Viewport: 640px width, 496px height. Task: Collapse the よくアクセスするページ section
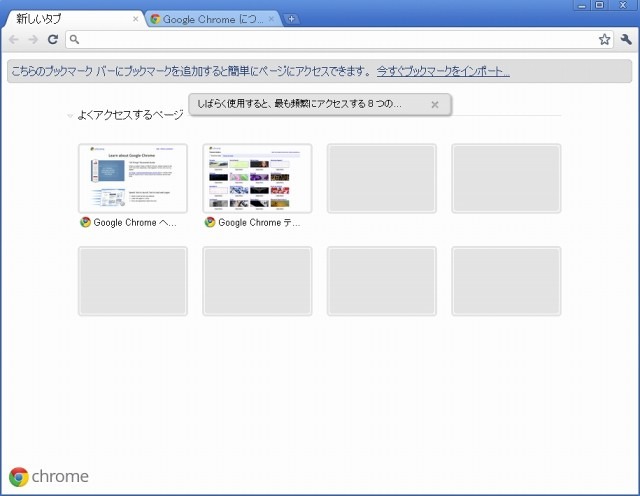pos(70,116)
